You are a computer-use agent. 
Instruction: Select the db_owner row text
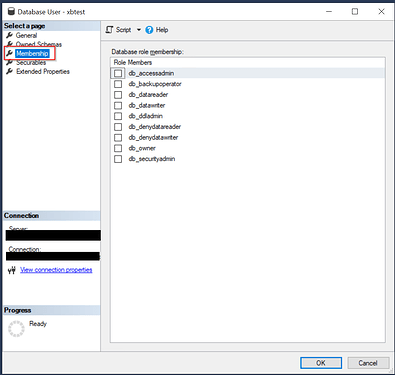142,148
